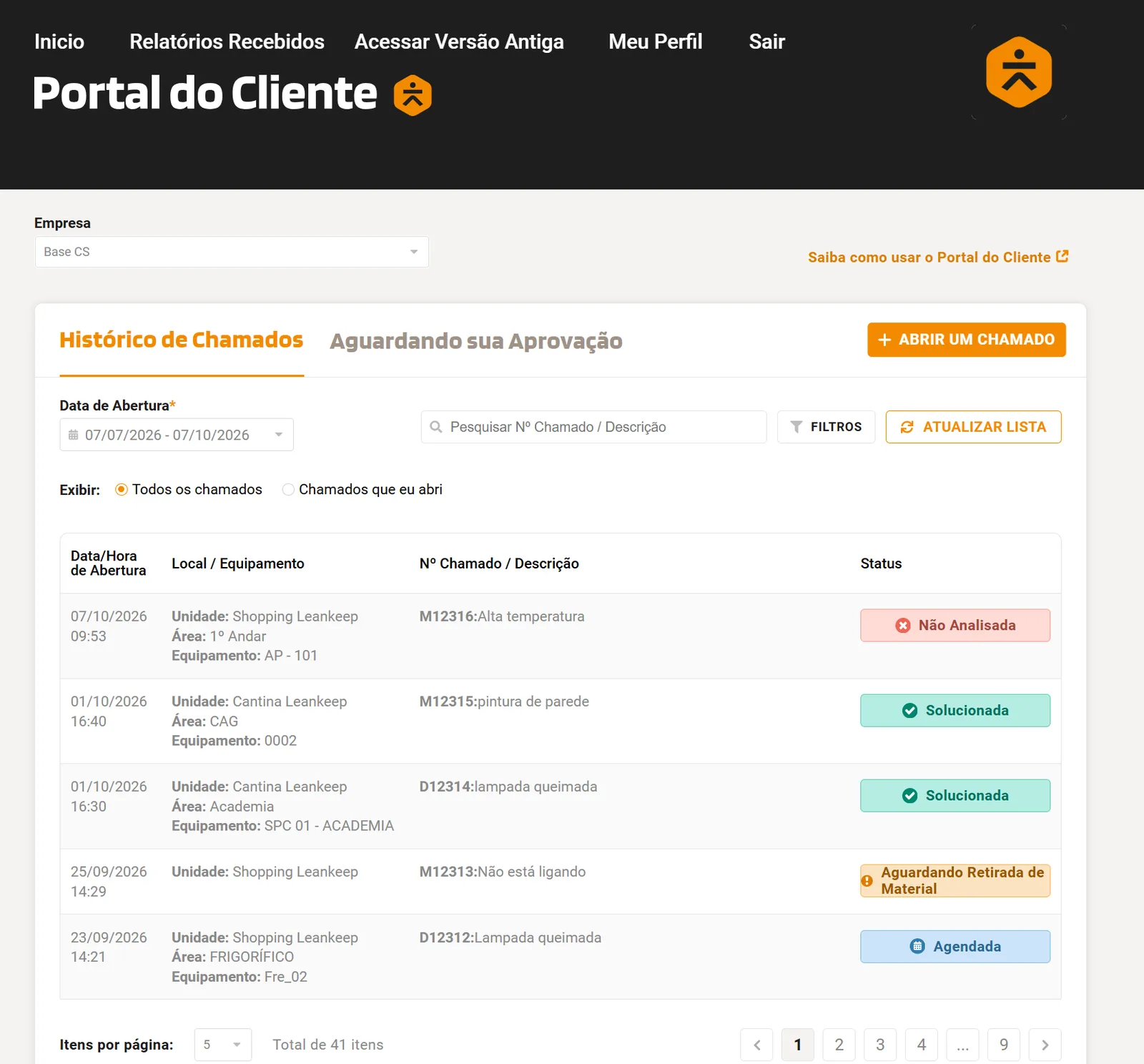
Task: Go to the next page using right arrow
Action: (x=1045, y=1045)
